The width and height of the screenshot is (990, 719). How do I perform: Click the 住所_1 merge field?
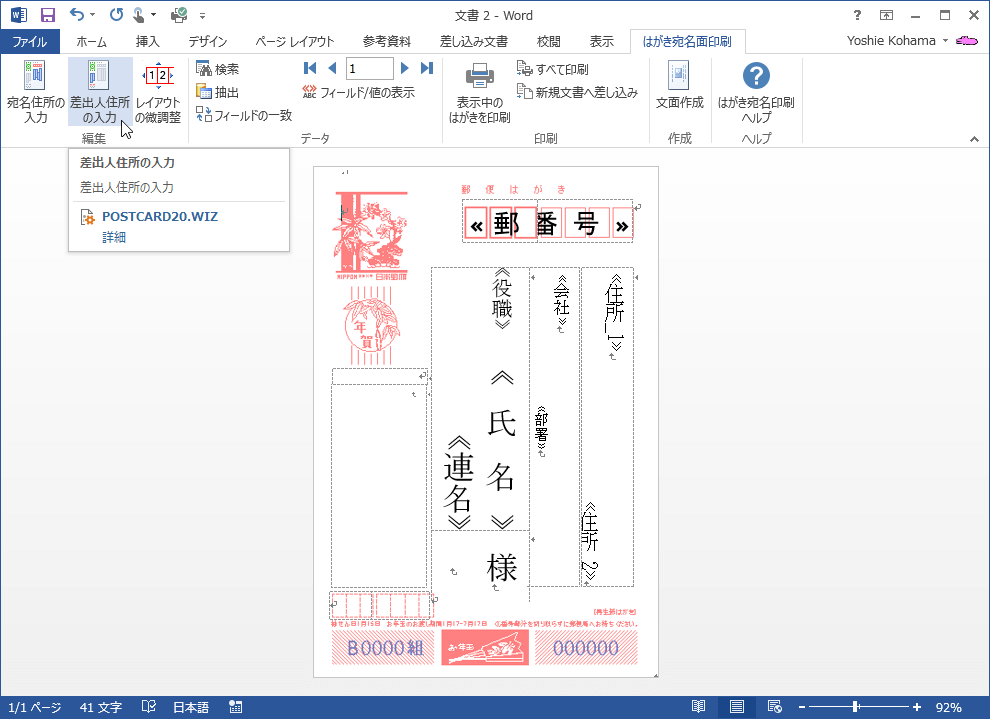click(614, 313)
